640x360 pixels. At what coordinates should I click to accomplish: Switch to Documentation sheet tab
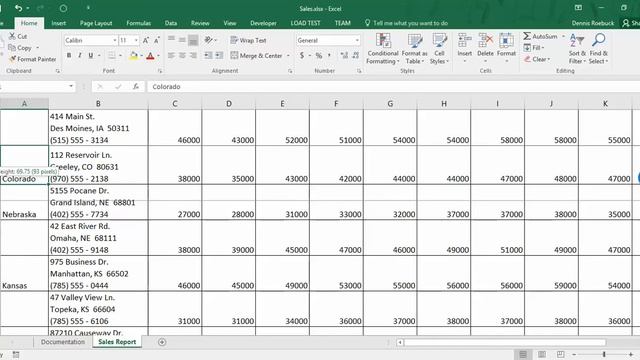click(x=63, y=342)
